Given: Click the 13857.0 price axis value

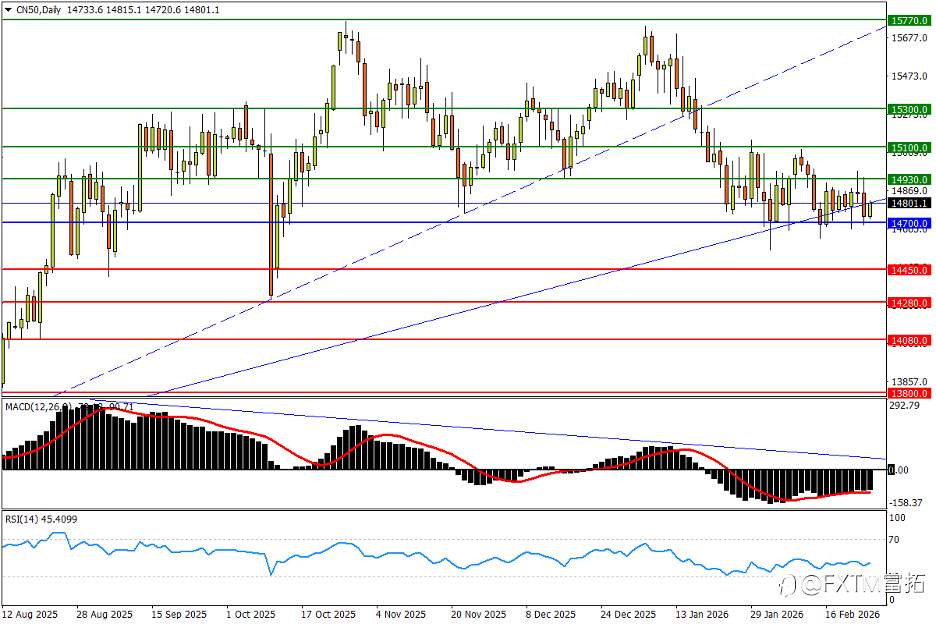Looking at the screenshot, I should click(910, 381).
